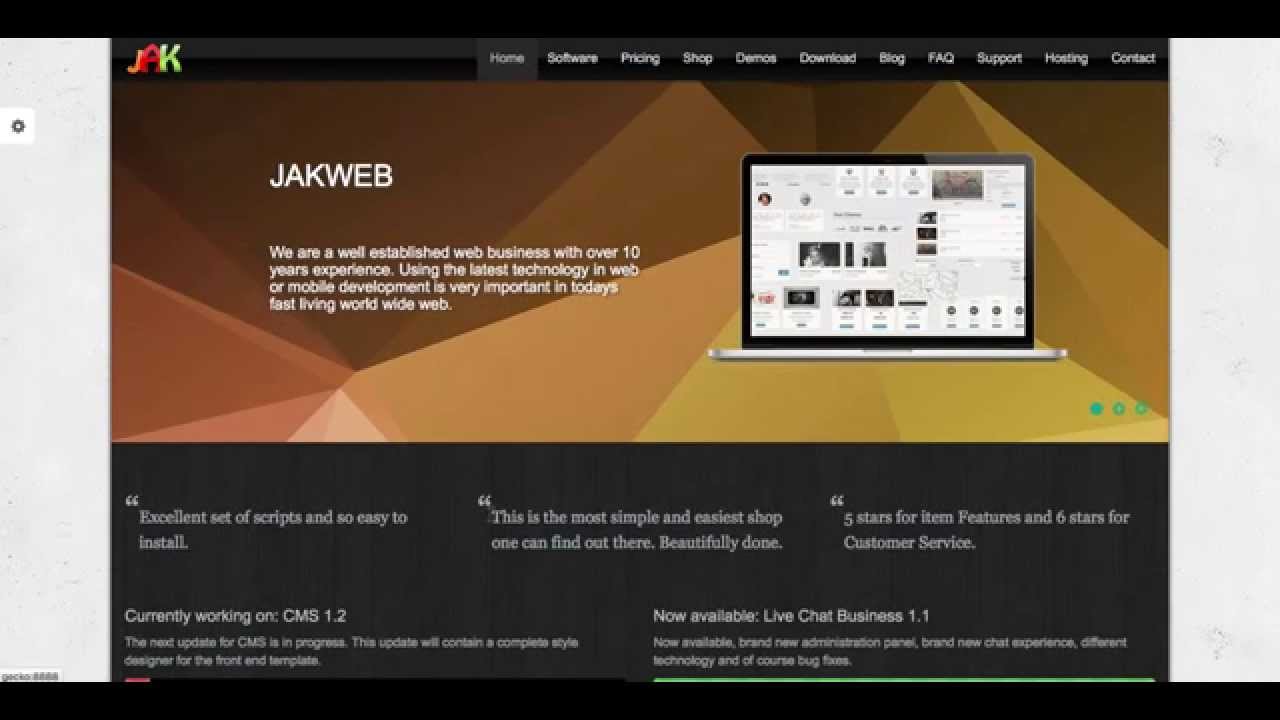
Task: Open the Download page
Action: pos(828,58)
